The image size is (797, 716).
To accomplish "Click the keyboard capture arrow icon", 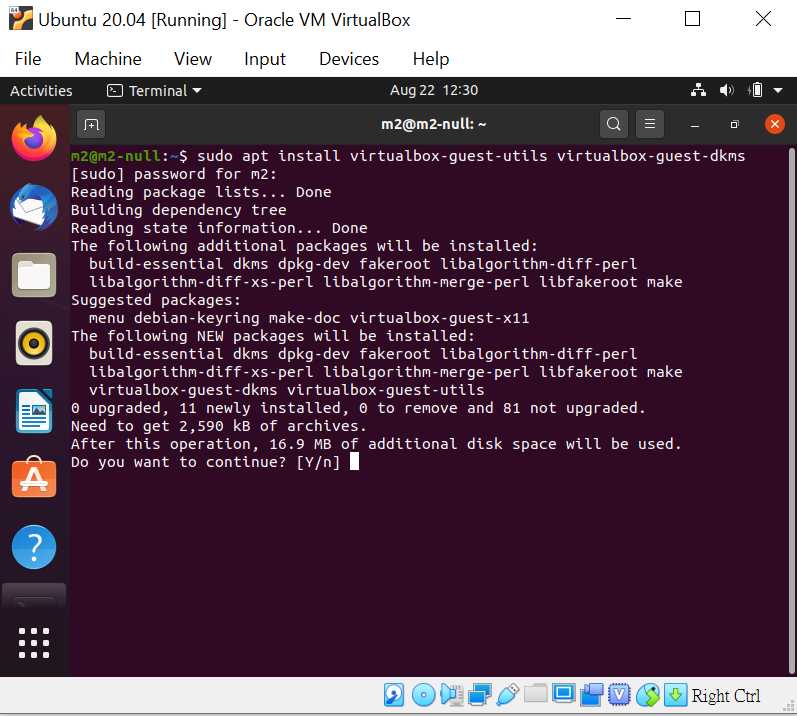I will (676, 695).
